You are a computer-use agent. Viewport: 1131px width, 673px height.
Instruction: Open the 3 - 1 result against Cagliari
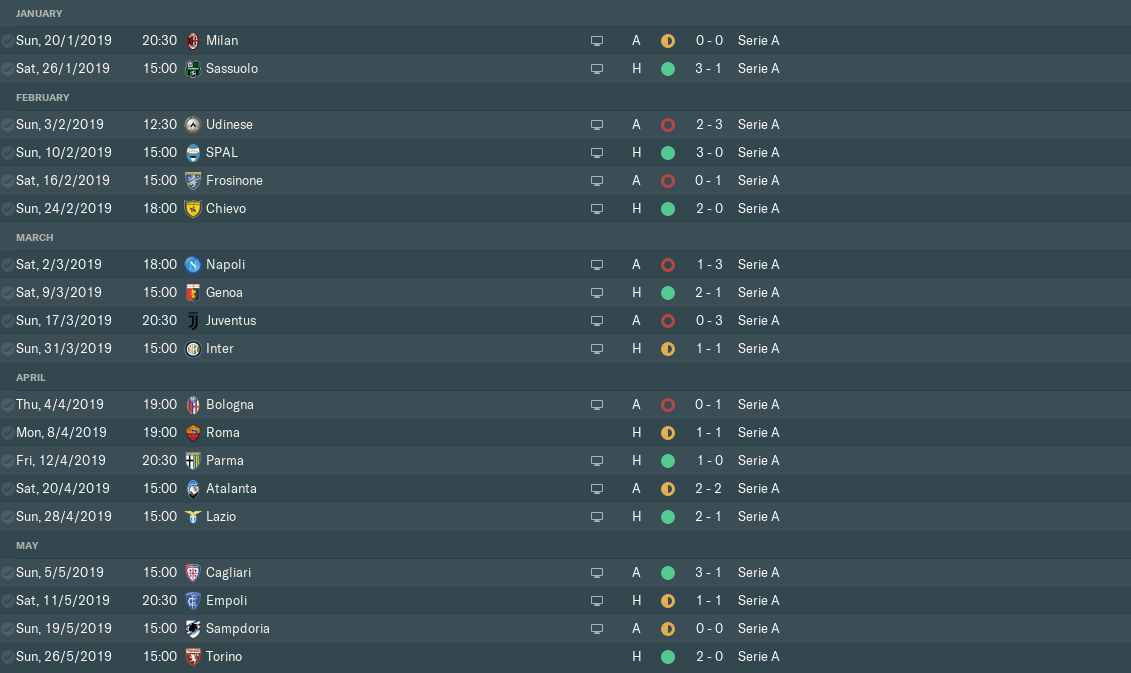tap(709, 573)
